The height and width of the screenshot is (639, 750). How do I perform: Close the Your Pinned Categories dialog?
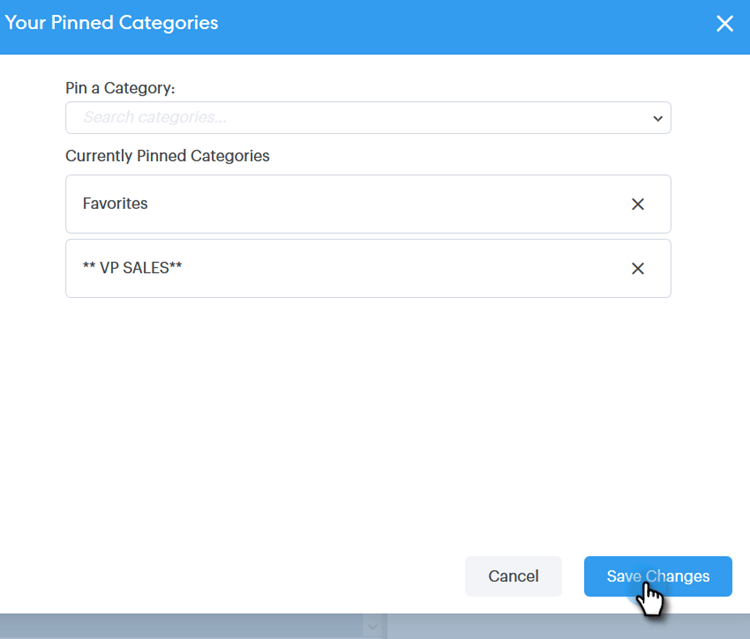coord(725,23)
